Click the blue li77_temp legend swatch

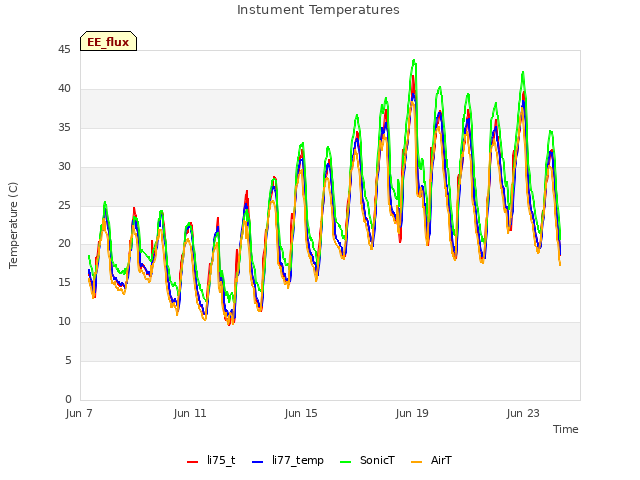point(258,462)
